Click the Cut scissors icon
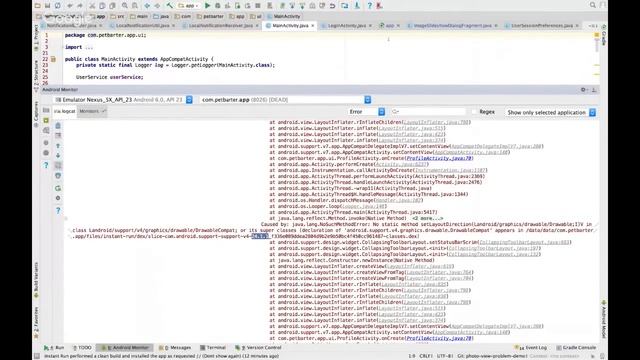 pos(92,6)
